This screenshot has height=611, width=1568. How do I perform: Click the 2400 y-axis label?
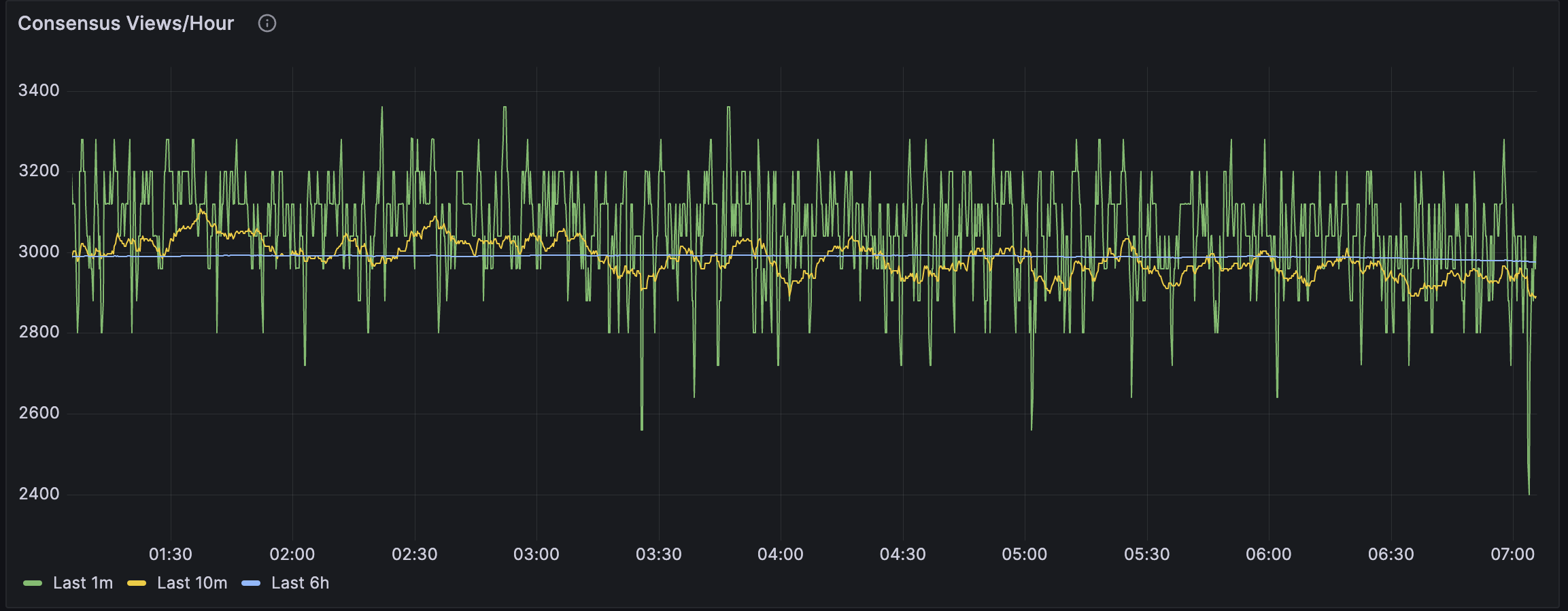click(x=39, y=494)
